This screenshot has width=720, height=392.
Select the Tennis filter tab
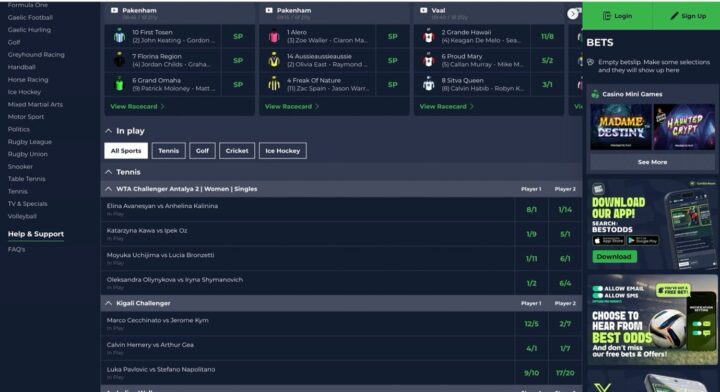(x=169, y=151)
